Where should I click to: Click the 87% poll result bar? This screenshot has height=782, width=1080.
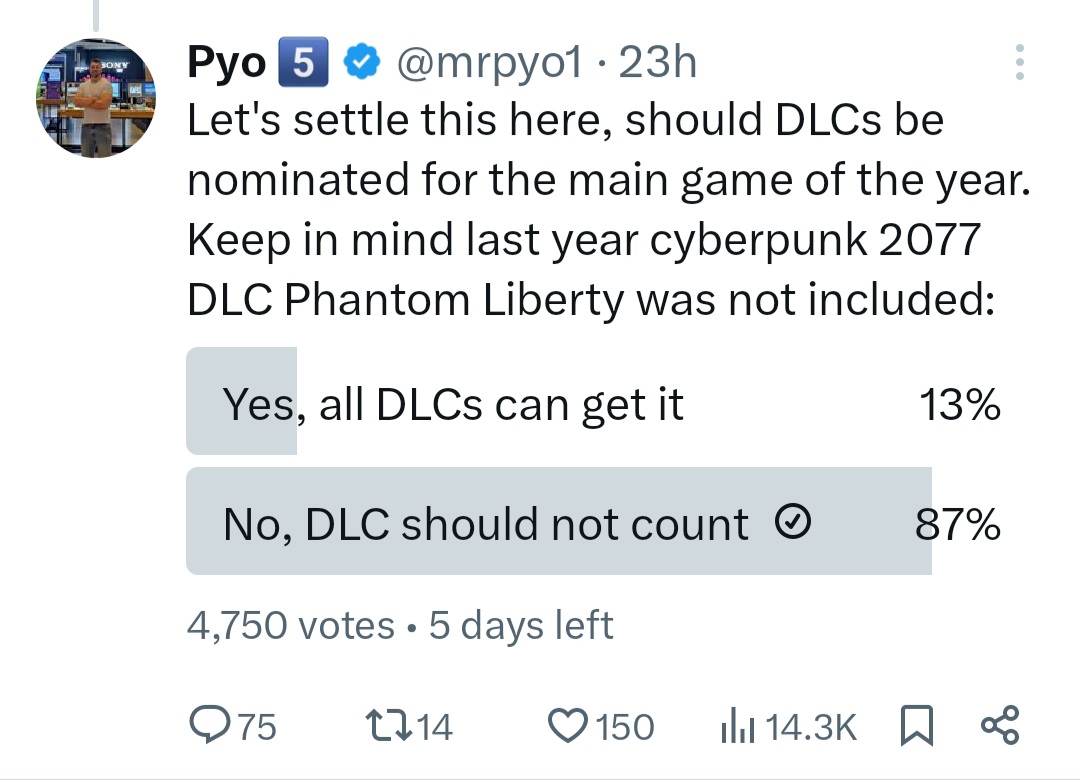click(x=559, y=521)
